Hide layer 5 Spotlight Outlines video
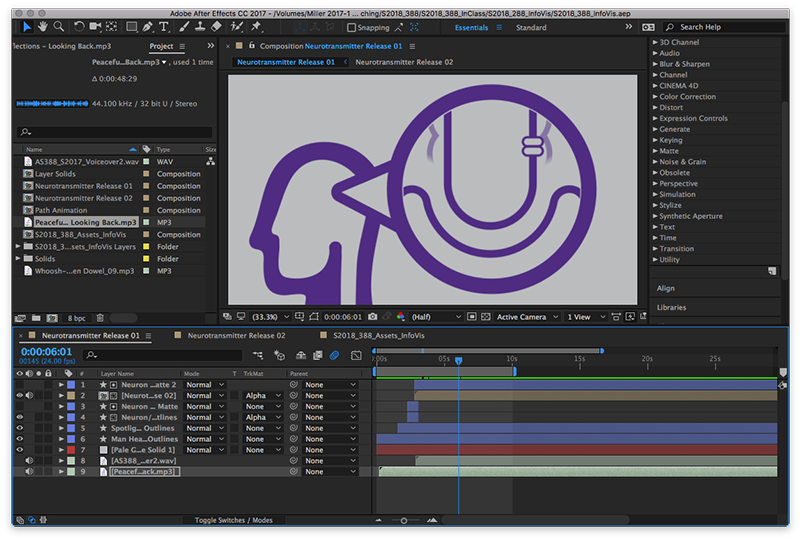 point(20,428)
